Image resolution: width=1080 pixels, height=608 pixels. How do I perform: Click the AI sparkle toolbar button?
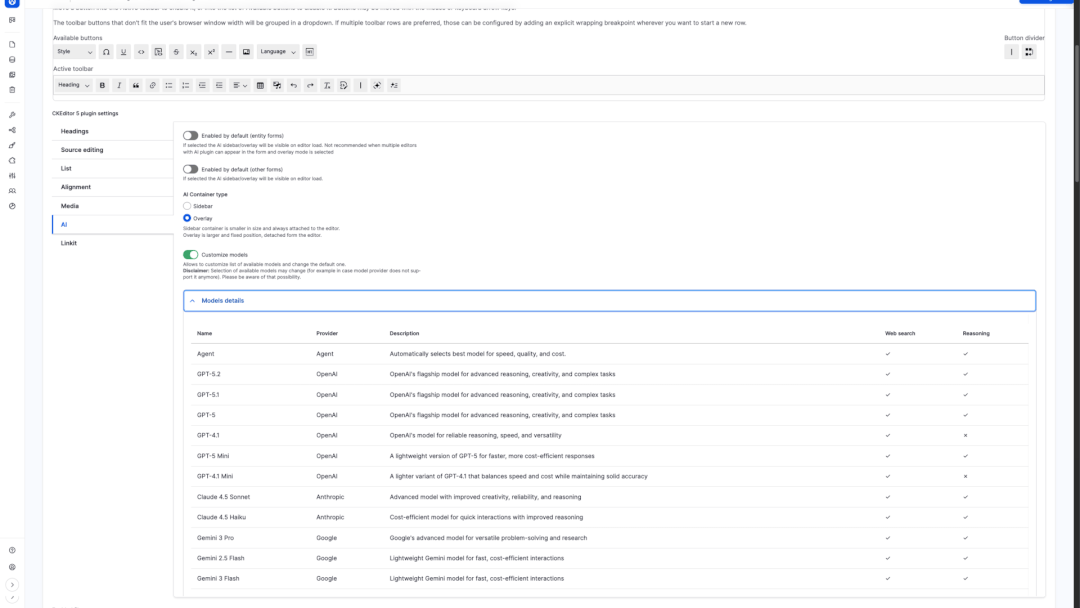click(377, 85)
